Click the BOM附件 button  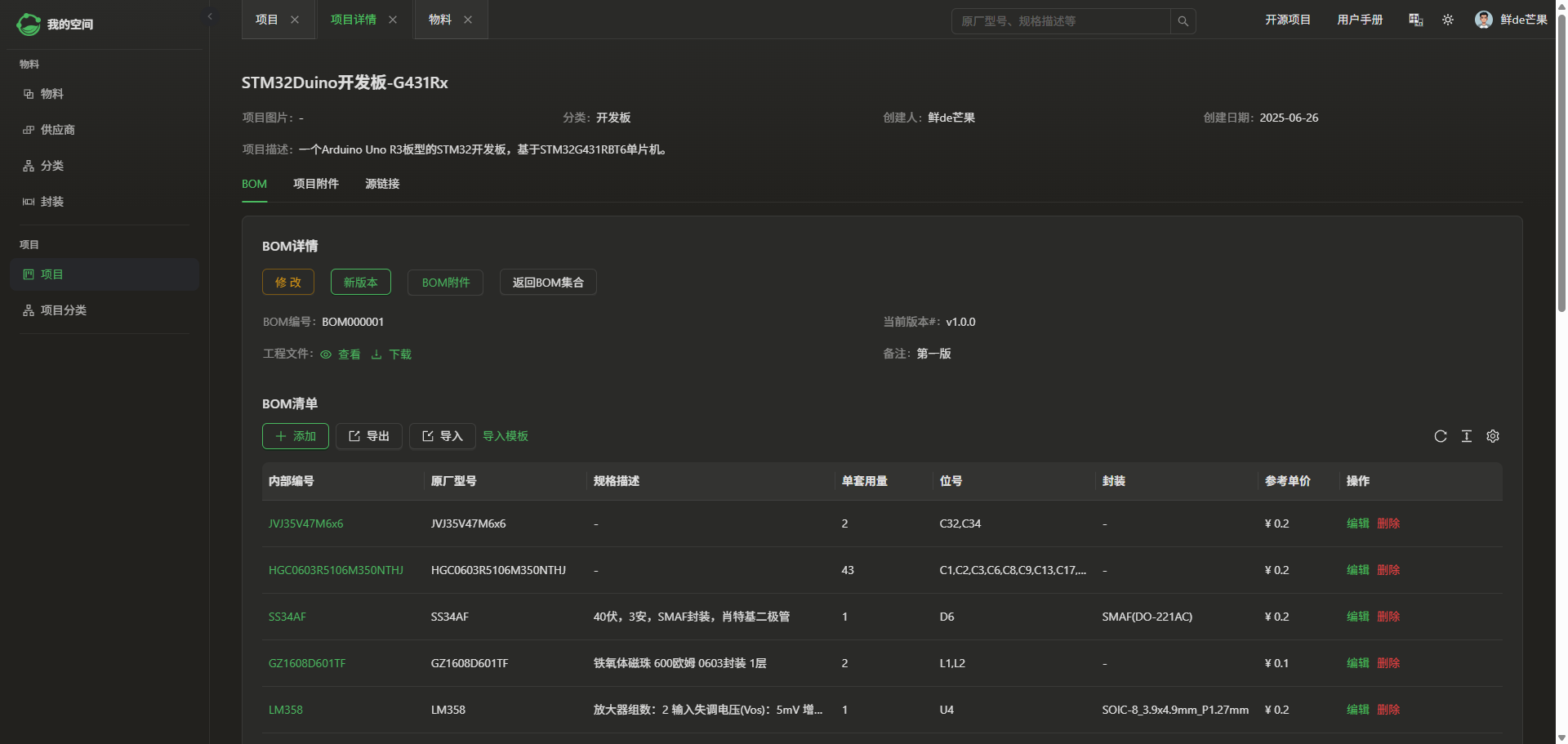446,282
